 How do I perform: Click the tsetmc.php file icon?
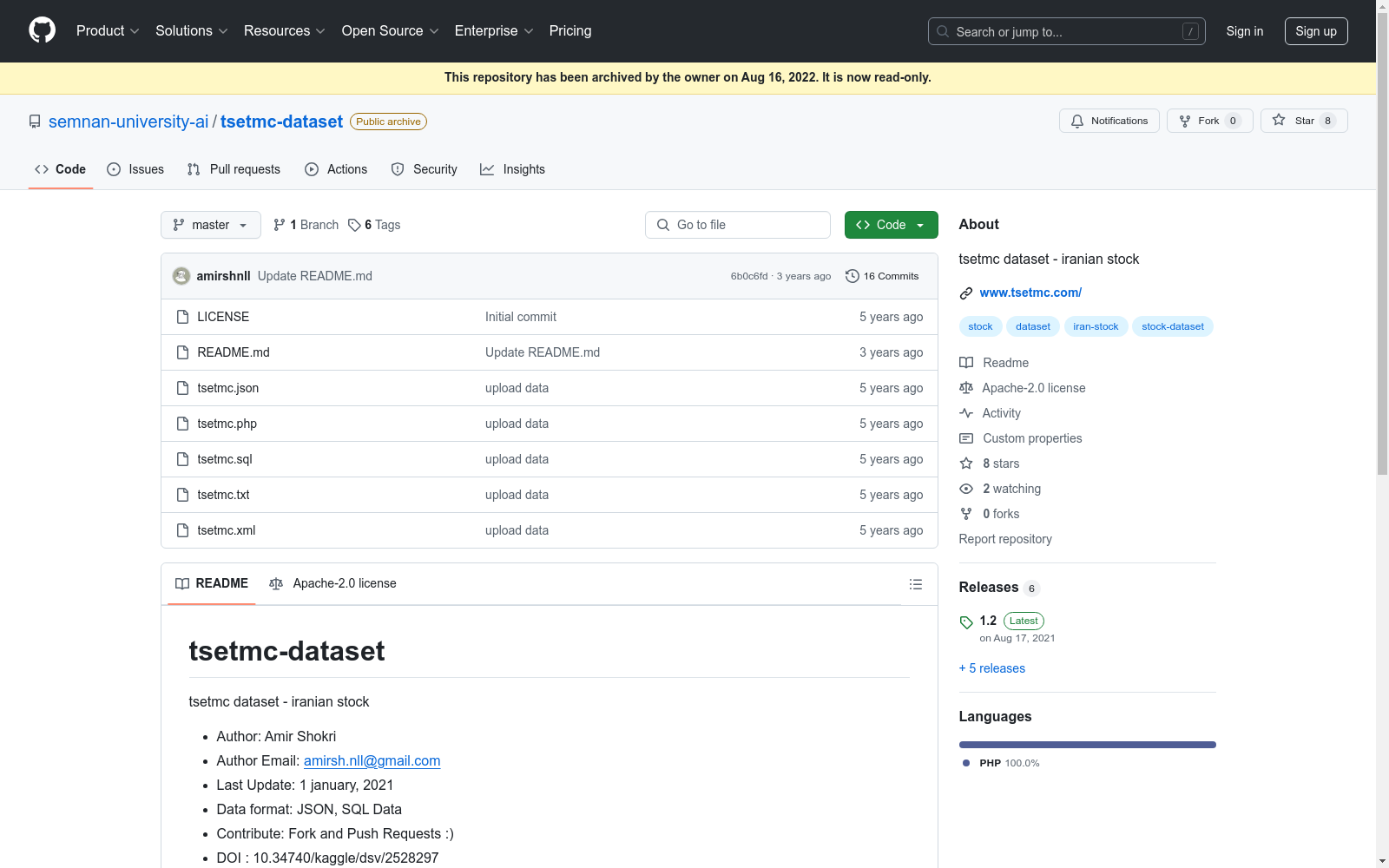click(x=182, y=424)
